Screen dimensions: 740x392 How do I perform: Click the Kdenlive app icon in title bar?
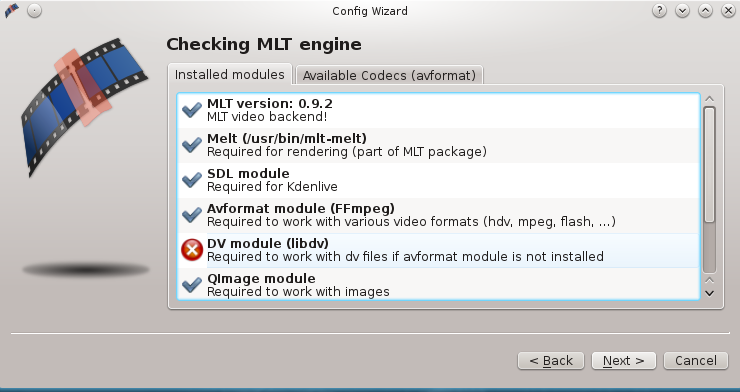click(12, 10)
